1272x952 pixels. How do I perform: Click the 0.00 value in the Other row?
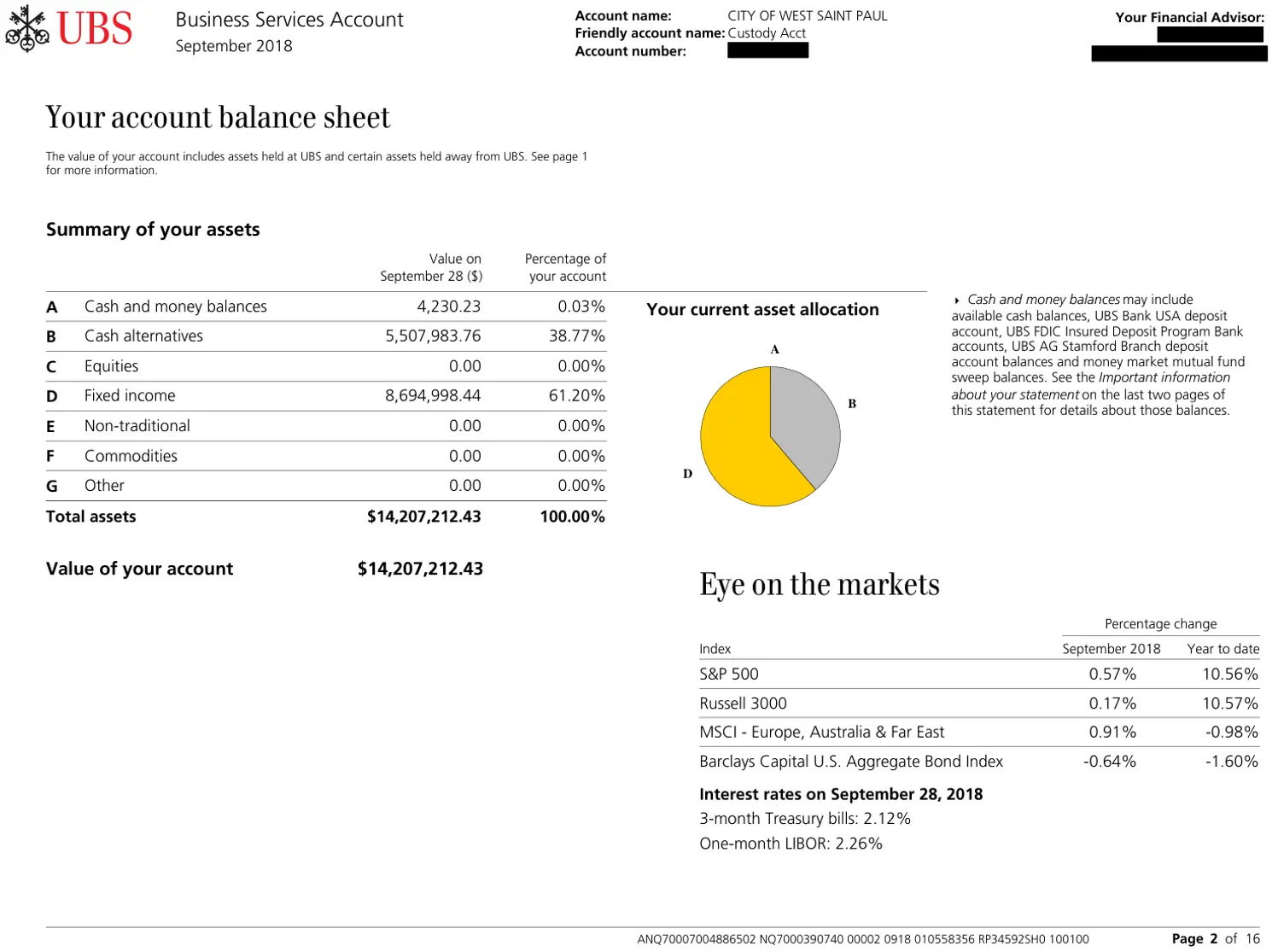[465, 486]
